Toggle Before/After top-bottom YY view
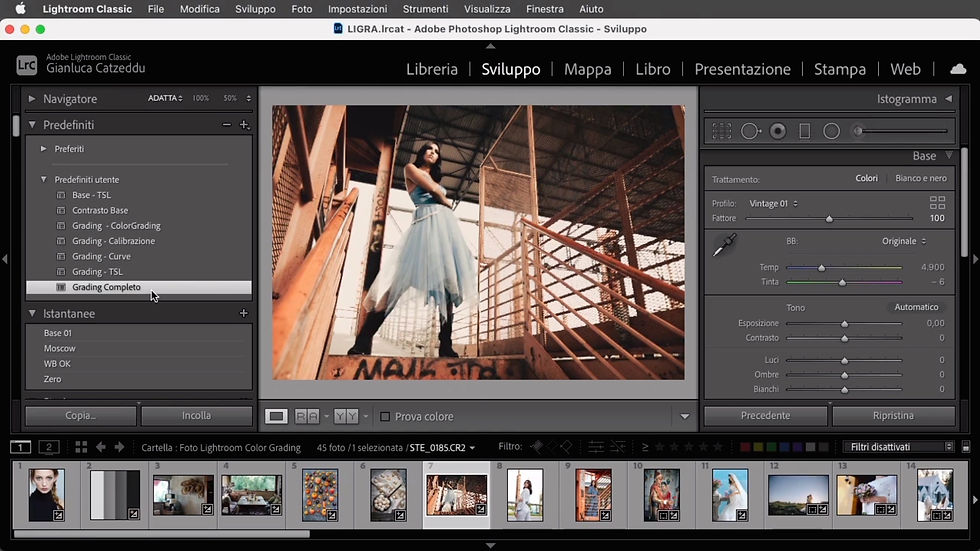Image resolution: width=980 pixels, height=551 pixels. [346, 416]
